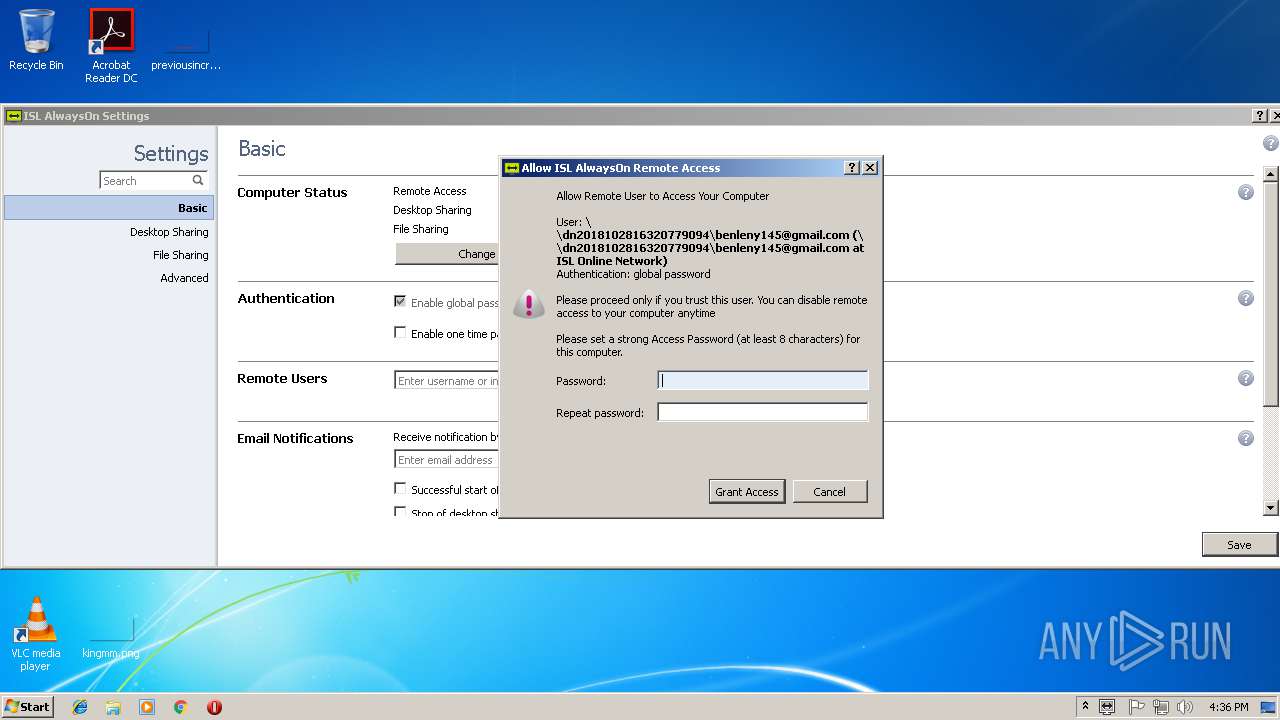Open Windows Media Player taskbar icon
The image size is (1280, 720).
pyautogui.click(x=147, y=707)
